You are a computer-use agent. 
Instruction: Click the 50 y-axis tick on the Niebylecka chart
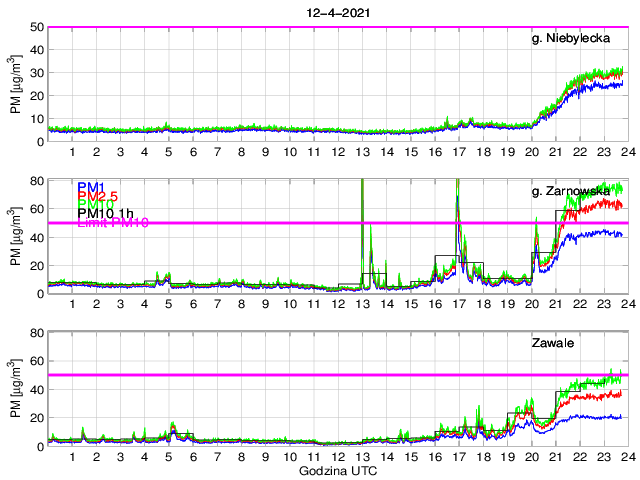click(33, 27)
